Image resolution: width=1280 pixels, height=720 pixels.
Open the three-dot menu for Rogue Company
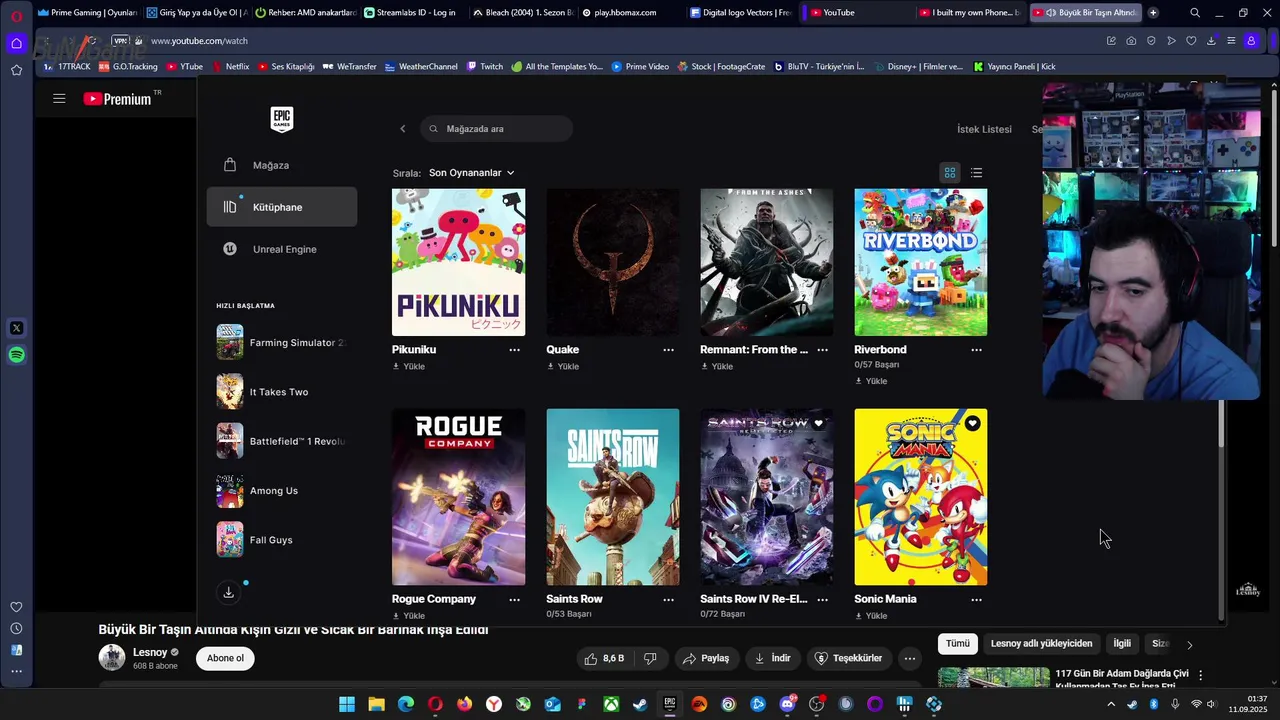(x=514, y=600)
